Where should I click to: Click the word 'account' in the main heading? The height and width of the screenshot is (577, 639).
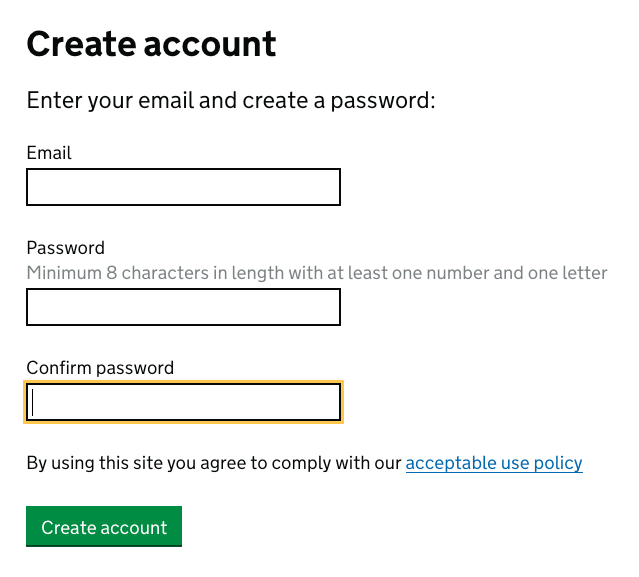[210, 45]
